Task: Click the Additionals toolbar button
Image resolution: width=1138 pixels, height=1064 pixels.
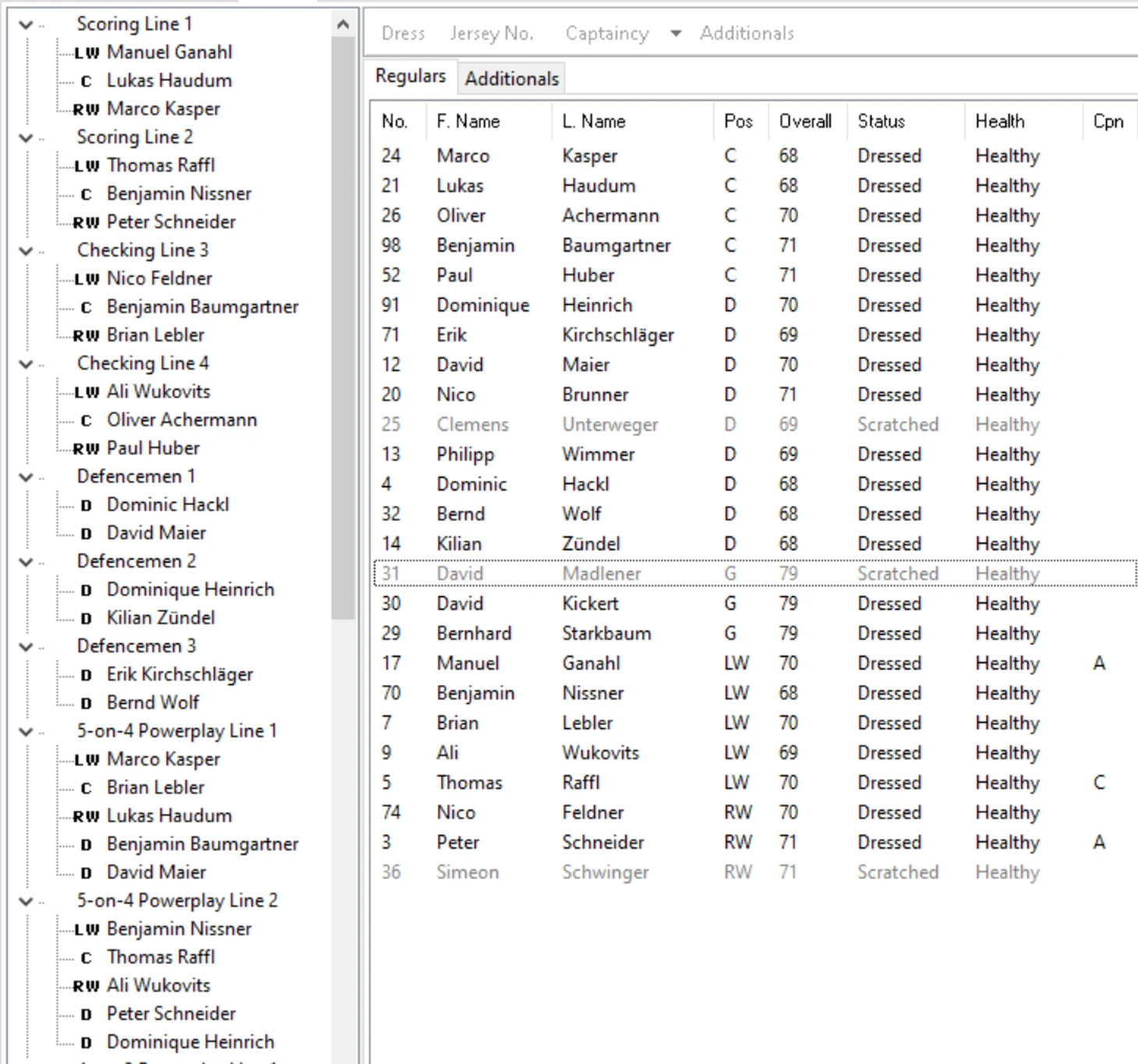Action: tap(746, 34)
